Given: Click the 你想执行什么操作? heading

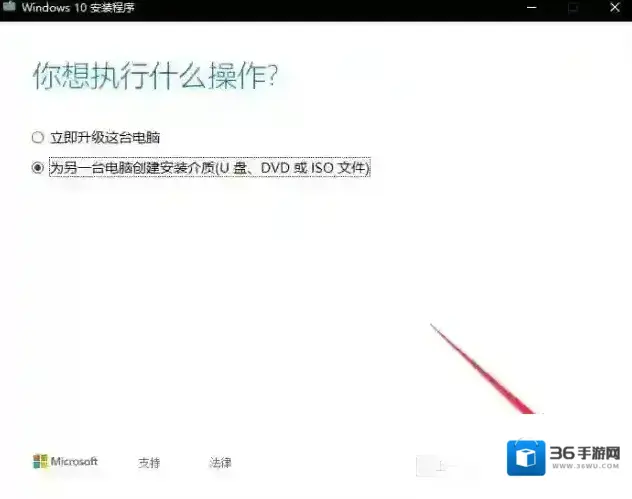Looking at the screenshot, I should pos(155,76).
